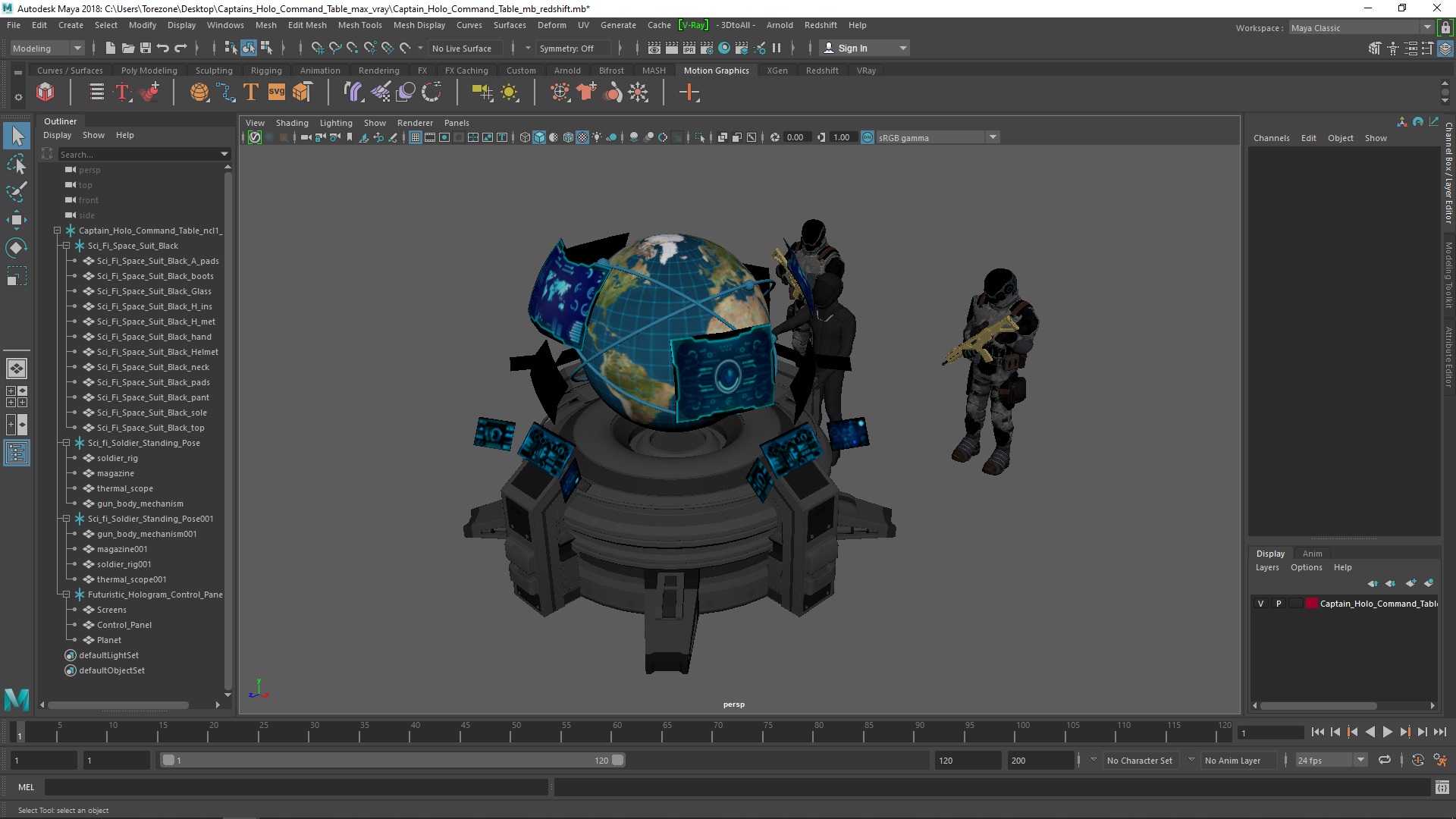Viewport: 1456px width, 819px height.
Task: Click frame 60 on the timeline
Action: point(617,733)
